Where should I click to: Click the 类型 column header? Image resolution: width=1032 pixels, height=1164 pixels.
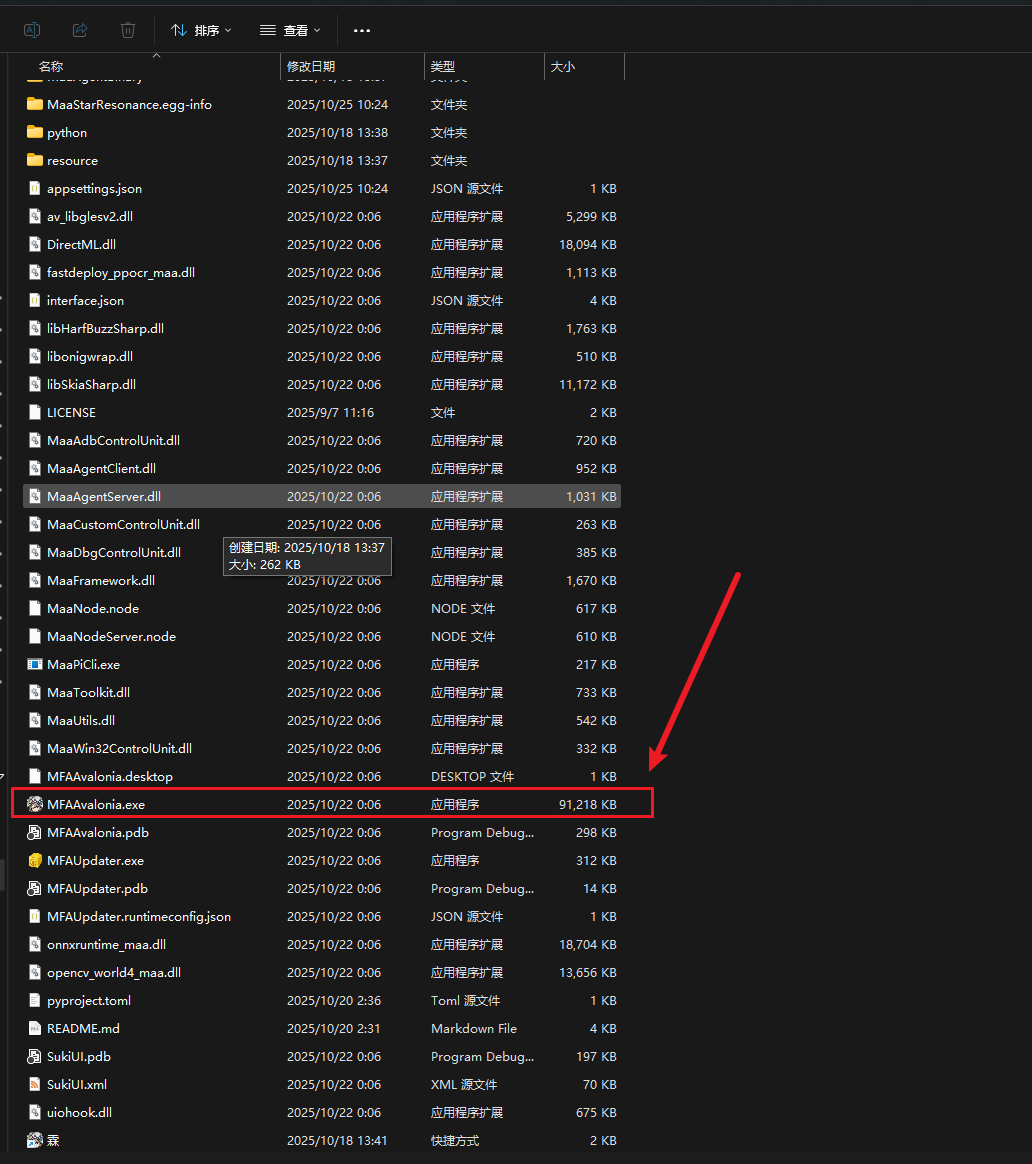click(443, 66)
